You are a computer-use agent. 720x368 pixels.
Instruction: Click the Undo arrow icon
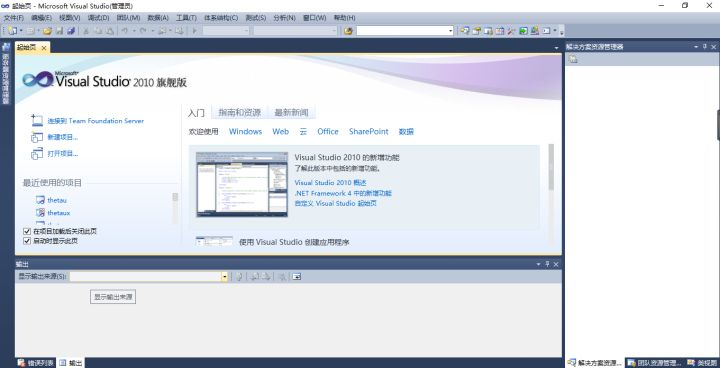124,31
